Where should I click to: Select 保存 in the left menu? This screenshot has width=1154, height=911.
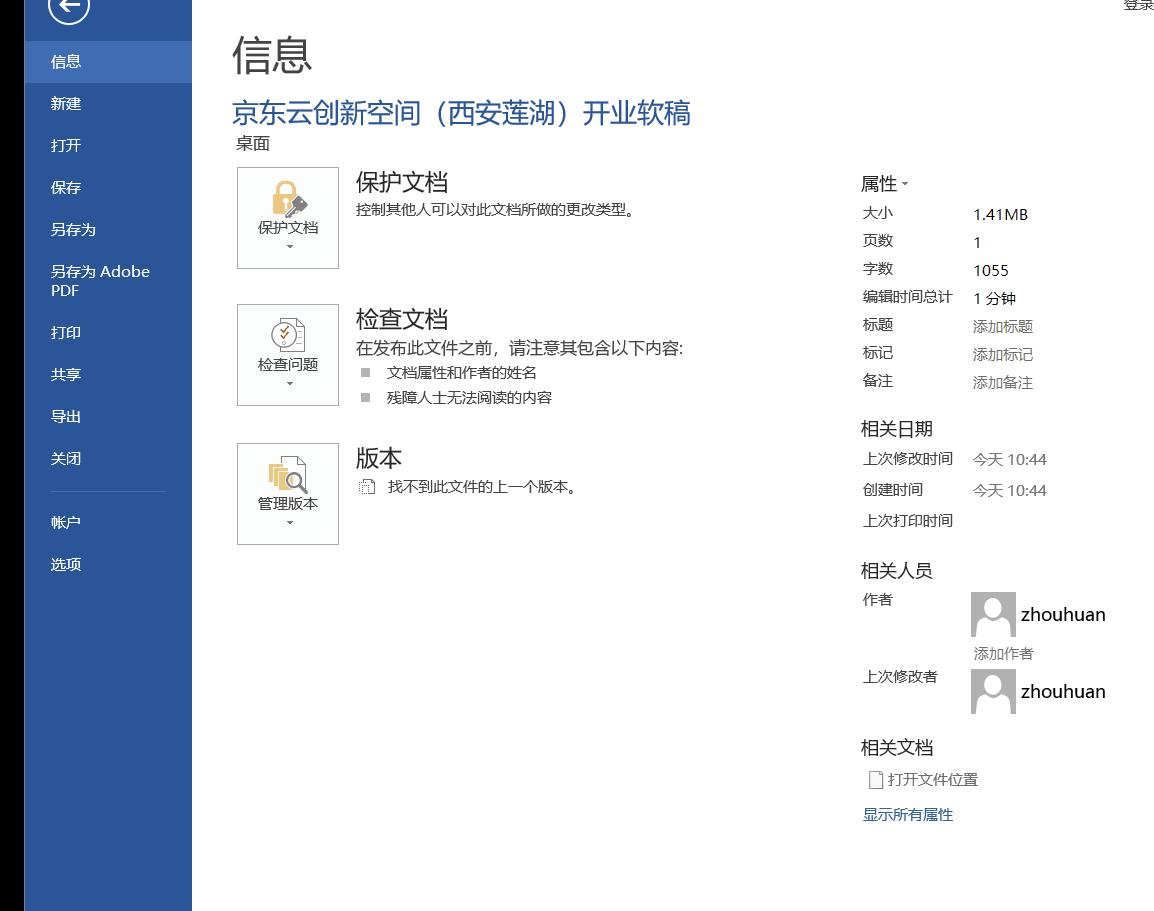(x=108, y=188)
